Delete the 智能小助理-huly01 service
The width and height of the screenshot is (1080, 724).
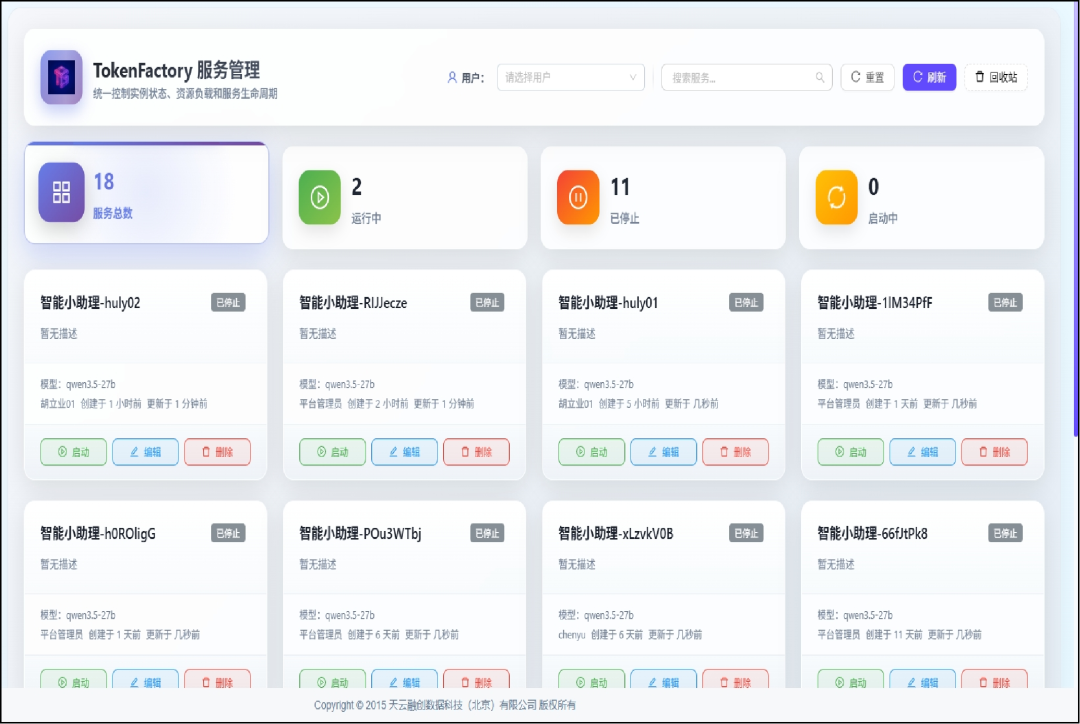coord(736,452)
